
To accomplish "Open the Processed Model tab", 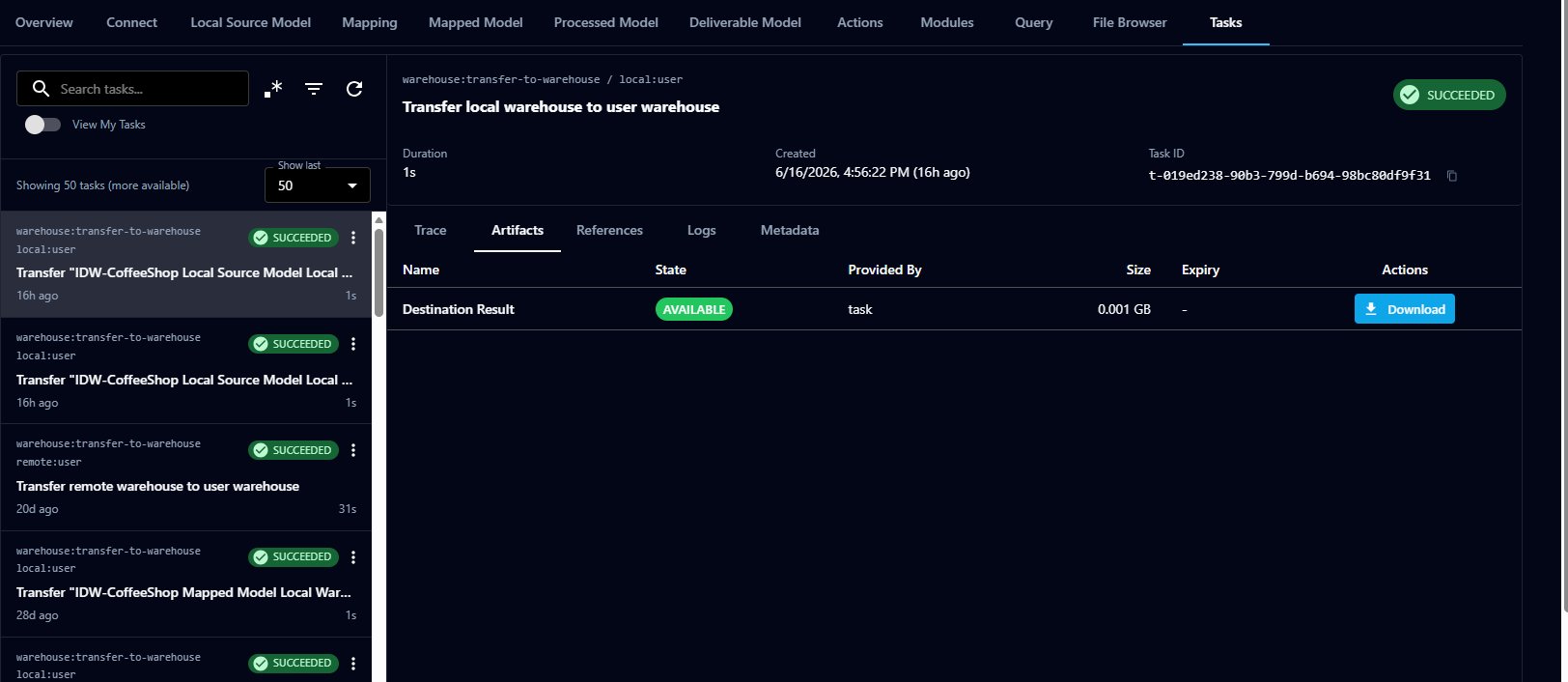I will 606,22.
